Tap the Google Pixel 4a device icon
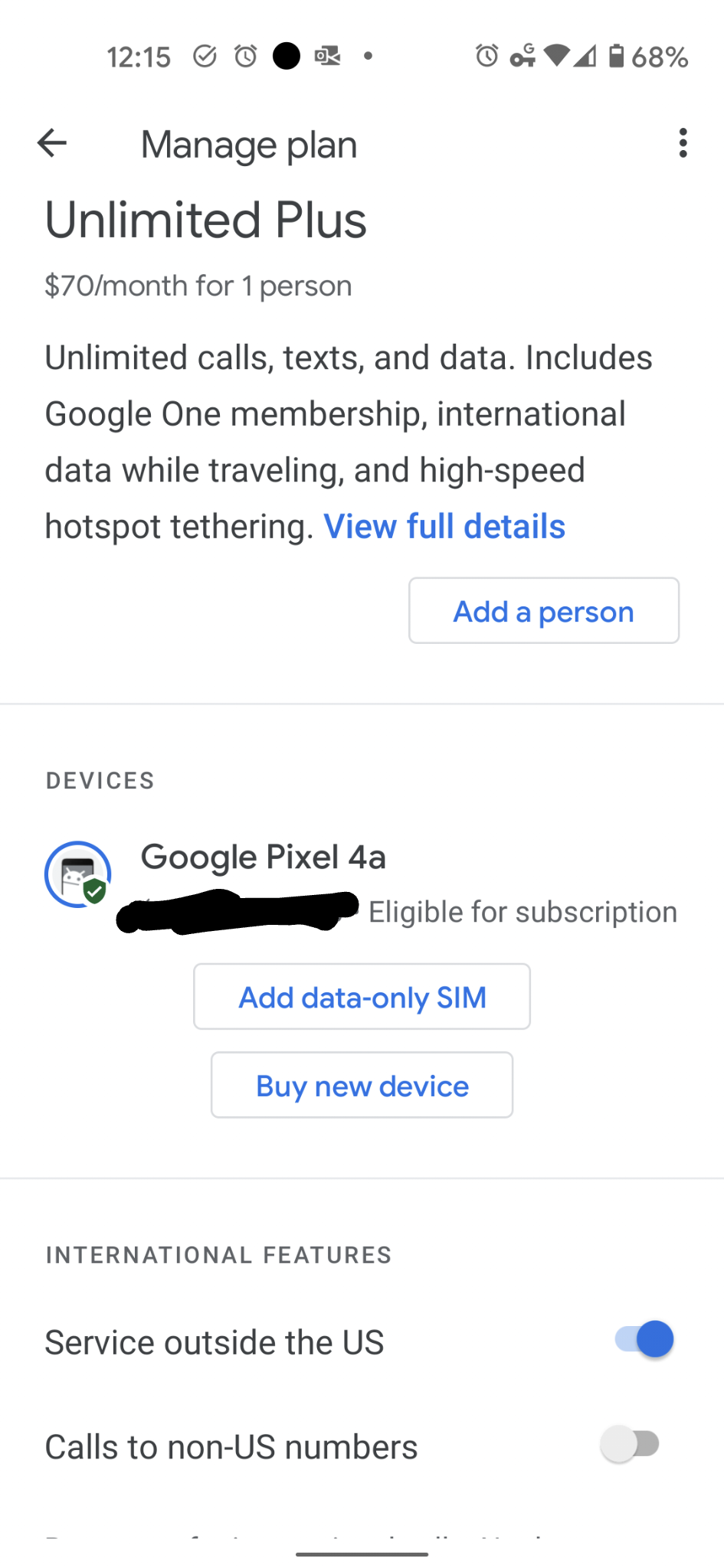 coord(77,874)
